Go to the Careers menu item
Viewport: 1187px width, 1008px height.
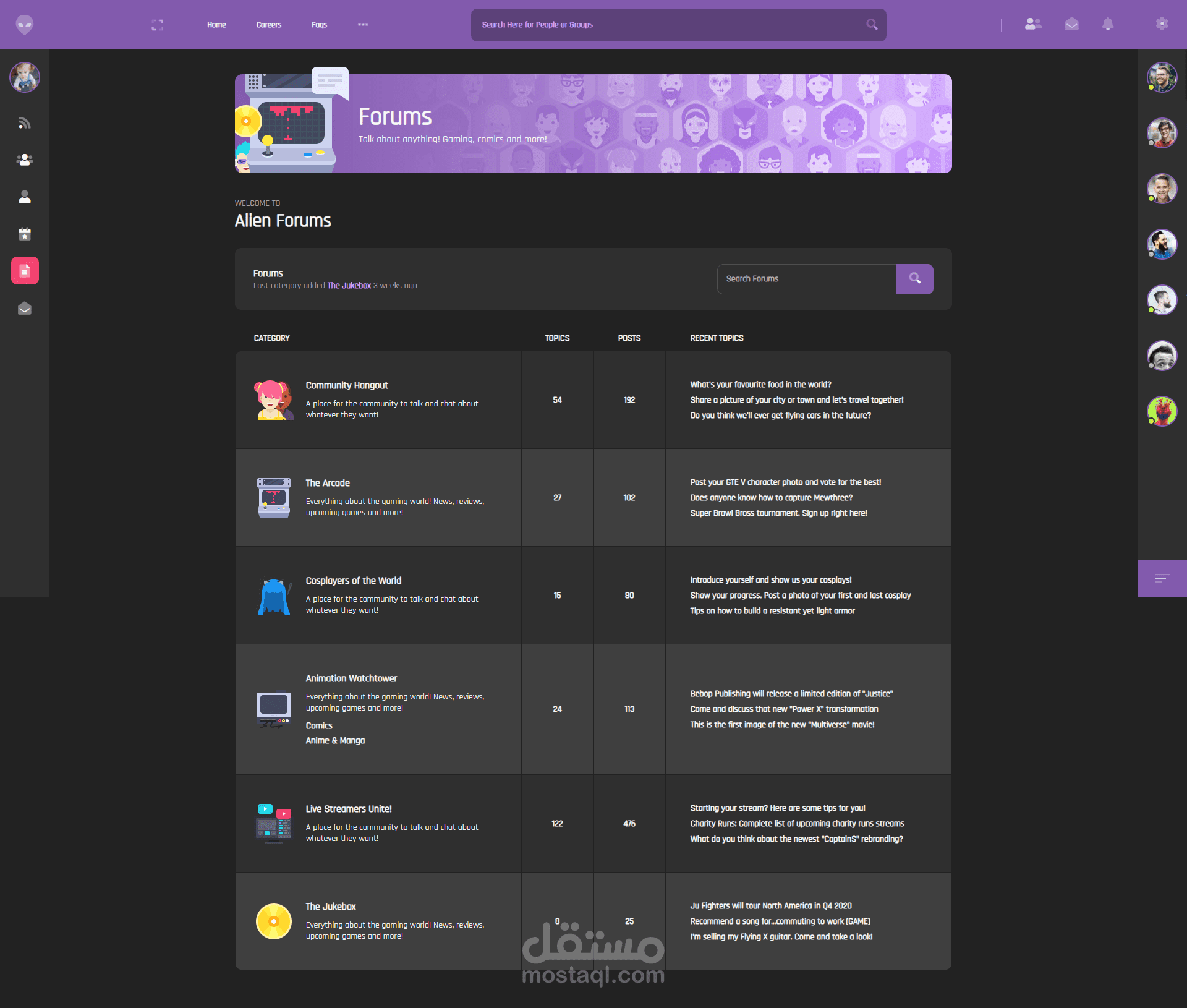(x=268, y=25)
